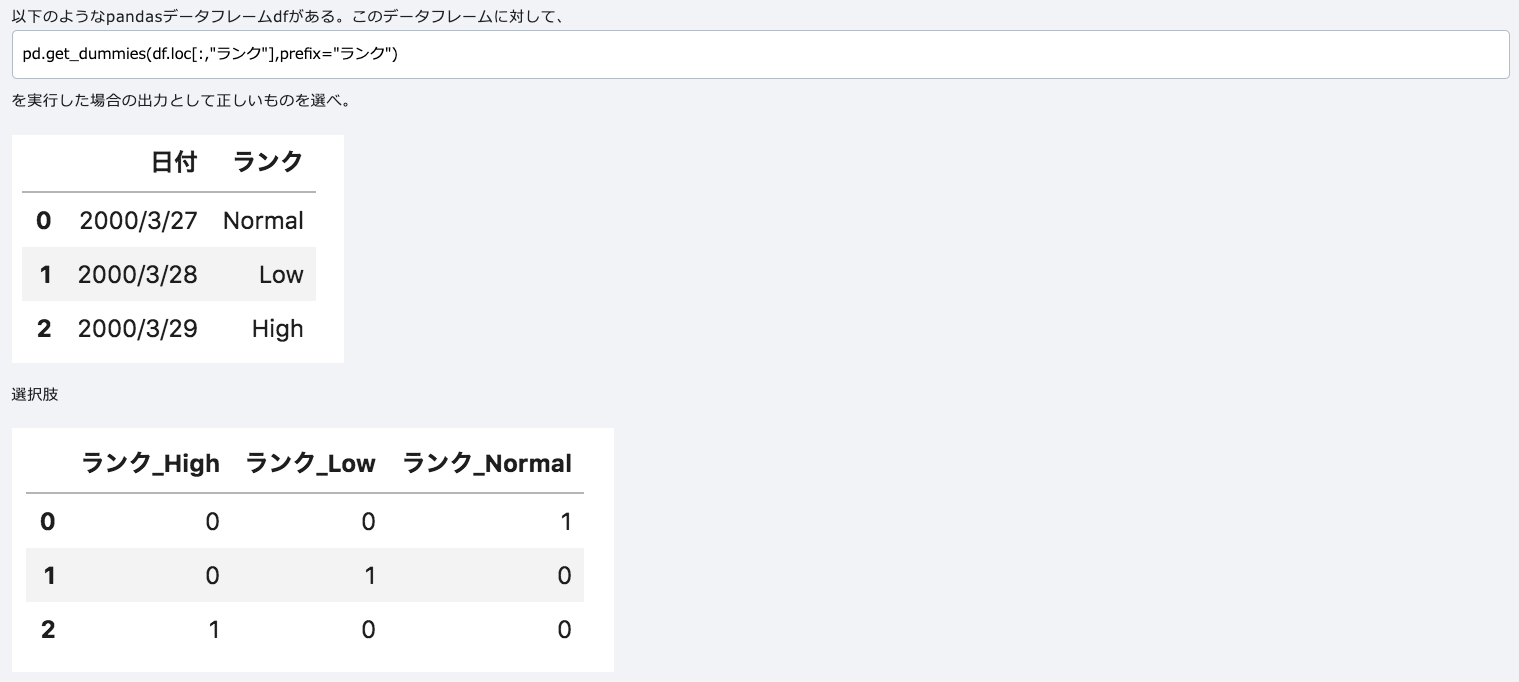Click the を実行した場合の出力 instruction text
Image resolution: width=1519 pixels, height=682 pixels.
(x=180, y=101)
